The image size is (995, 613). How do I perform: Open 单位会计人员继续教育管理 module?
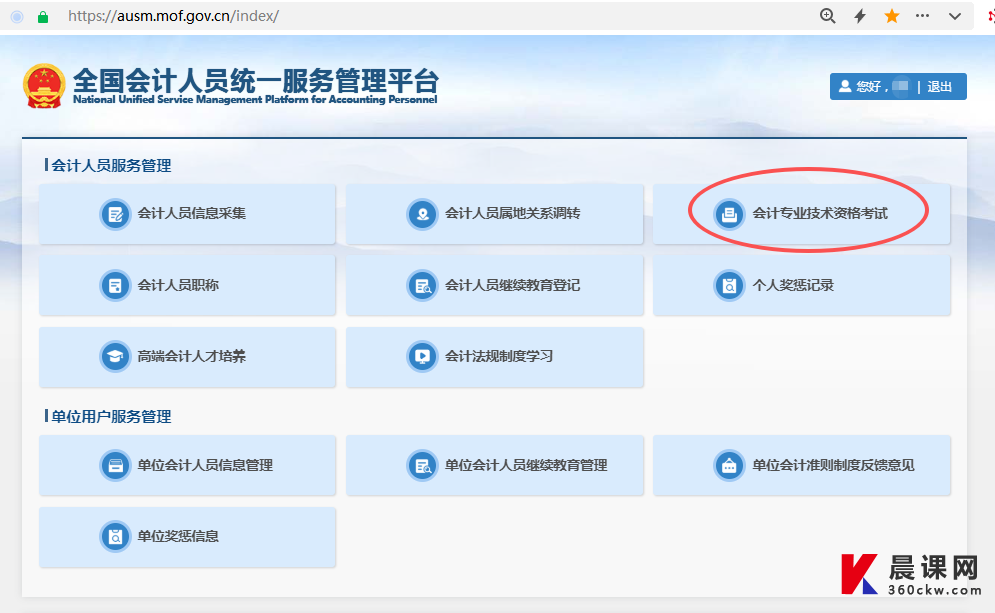coord(494,465)
